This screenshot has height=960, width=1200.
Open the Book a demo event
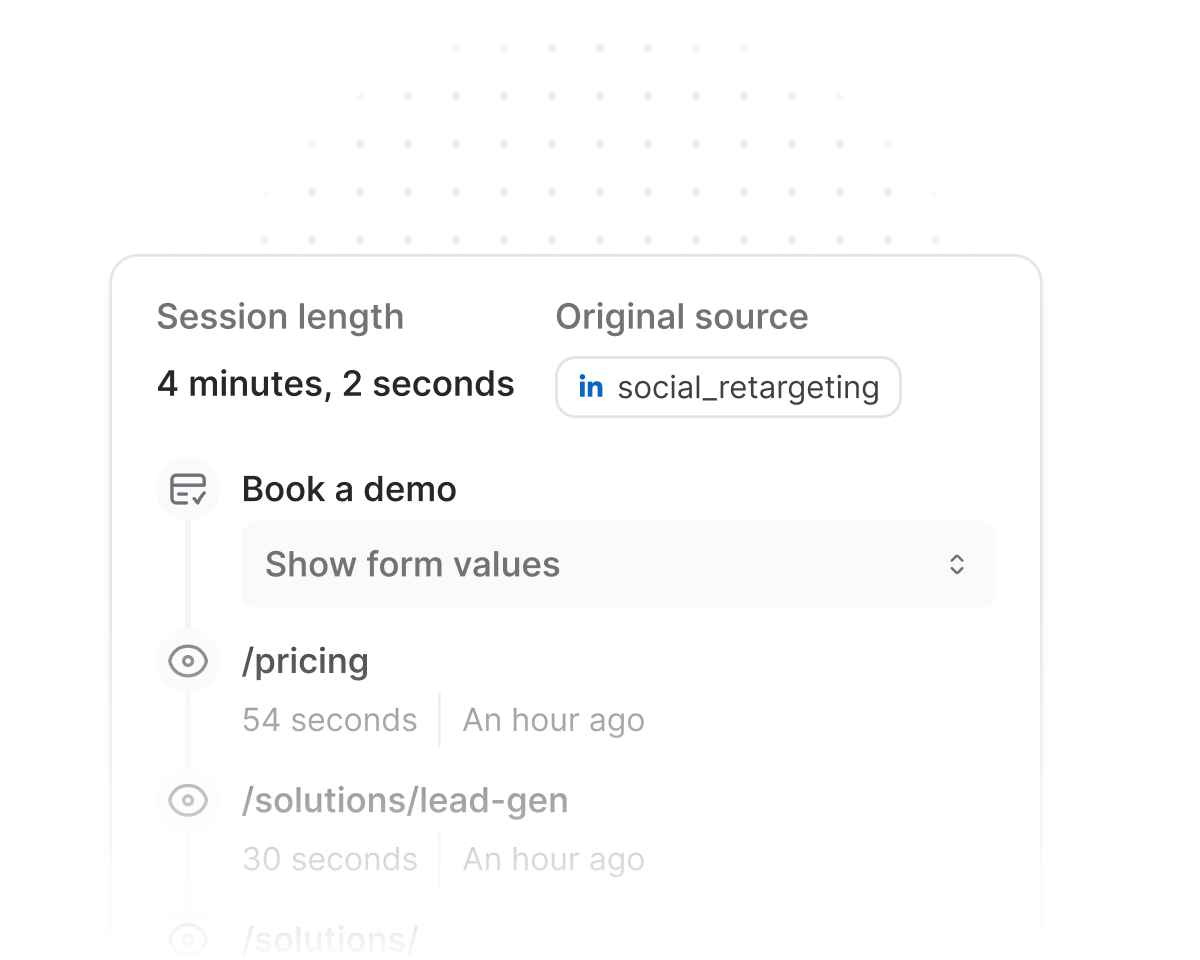click(349, 489)
